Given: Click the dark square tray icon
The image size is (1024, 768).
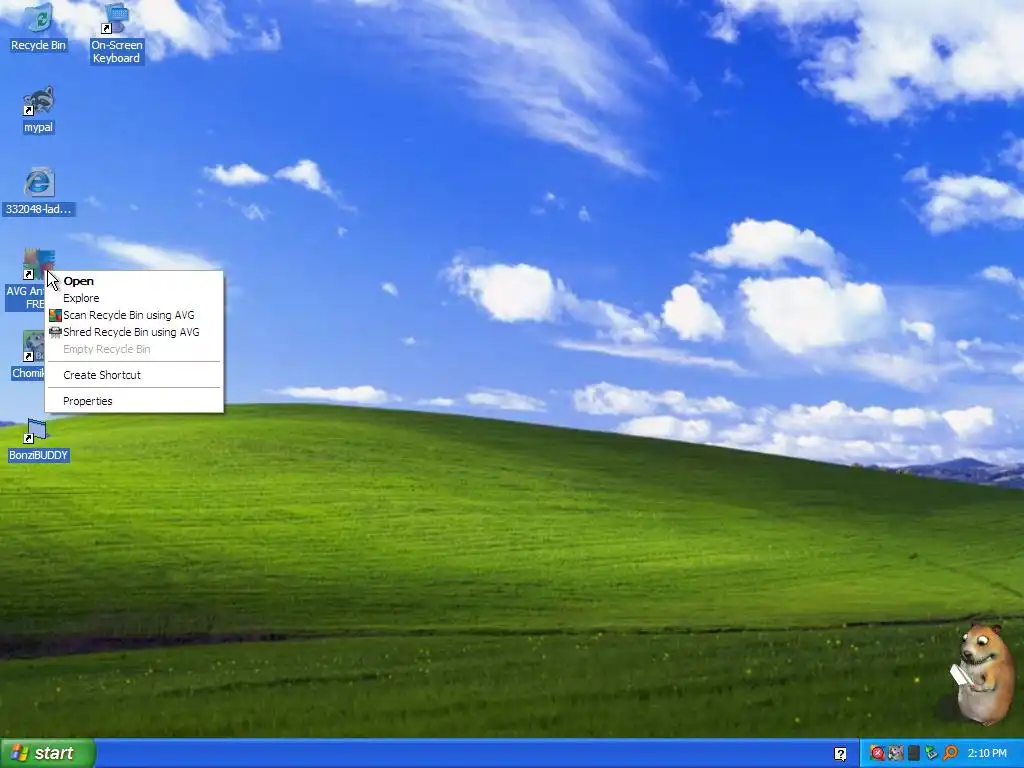Looking at the screenshot, I should [x=914, y=753].
